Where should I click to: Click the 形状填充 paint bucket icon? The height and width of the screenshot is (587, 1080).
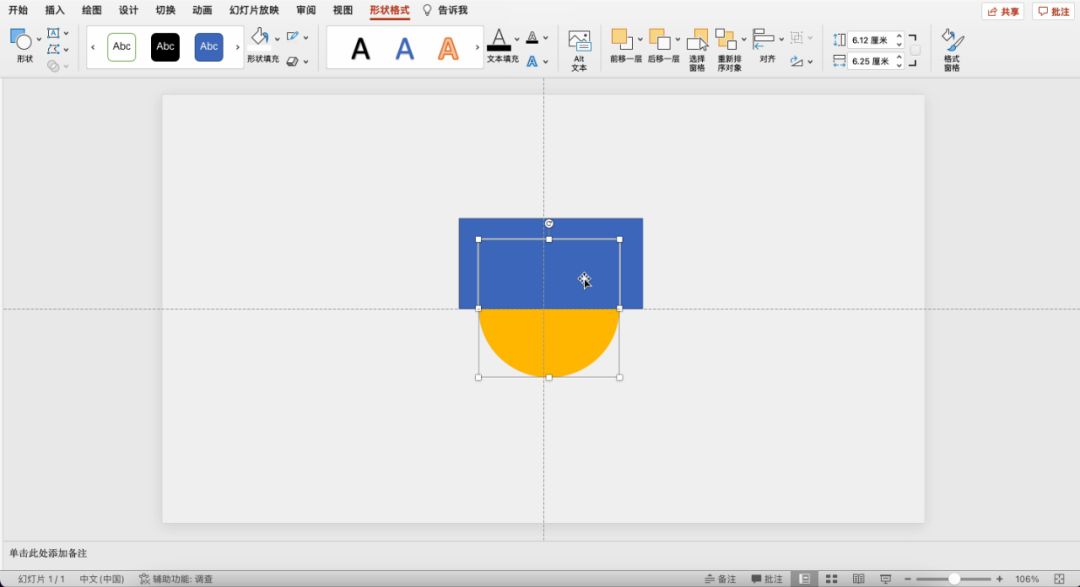click(260, 37)
